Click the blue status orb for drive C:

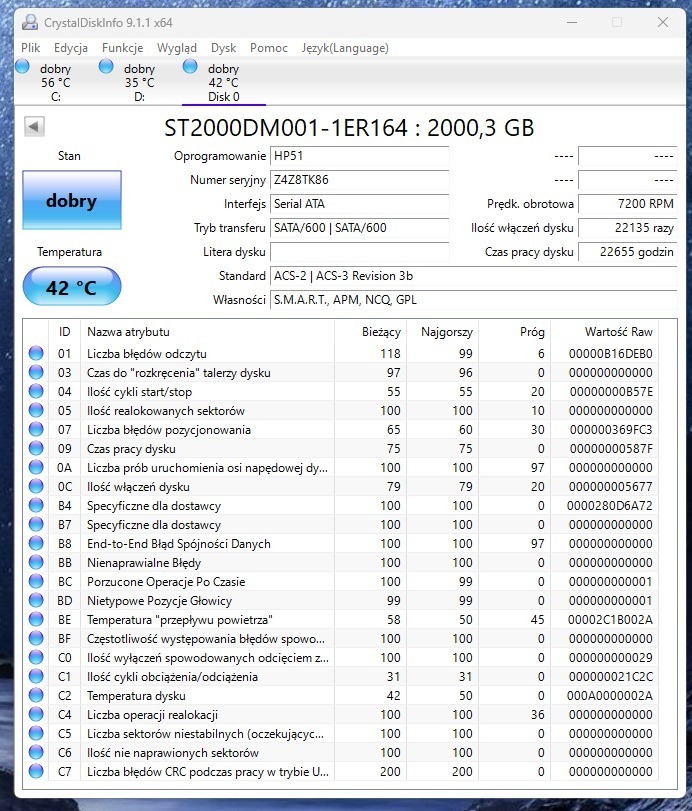coord(22,66)
